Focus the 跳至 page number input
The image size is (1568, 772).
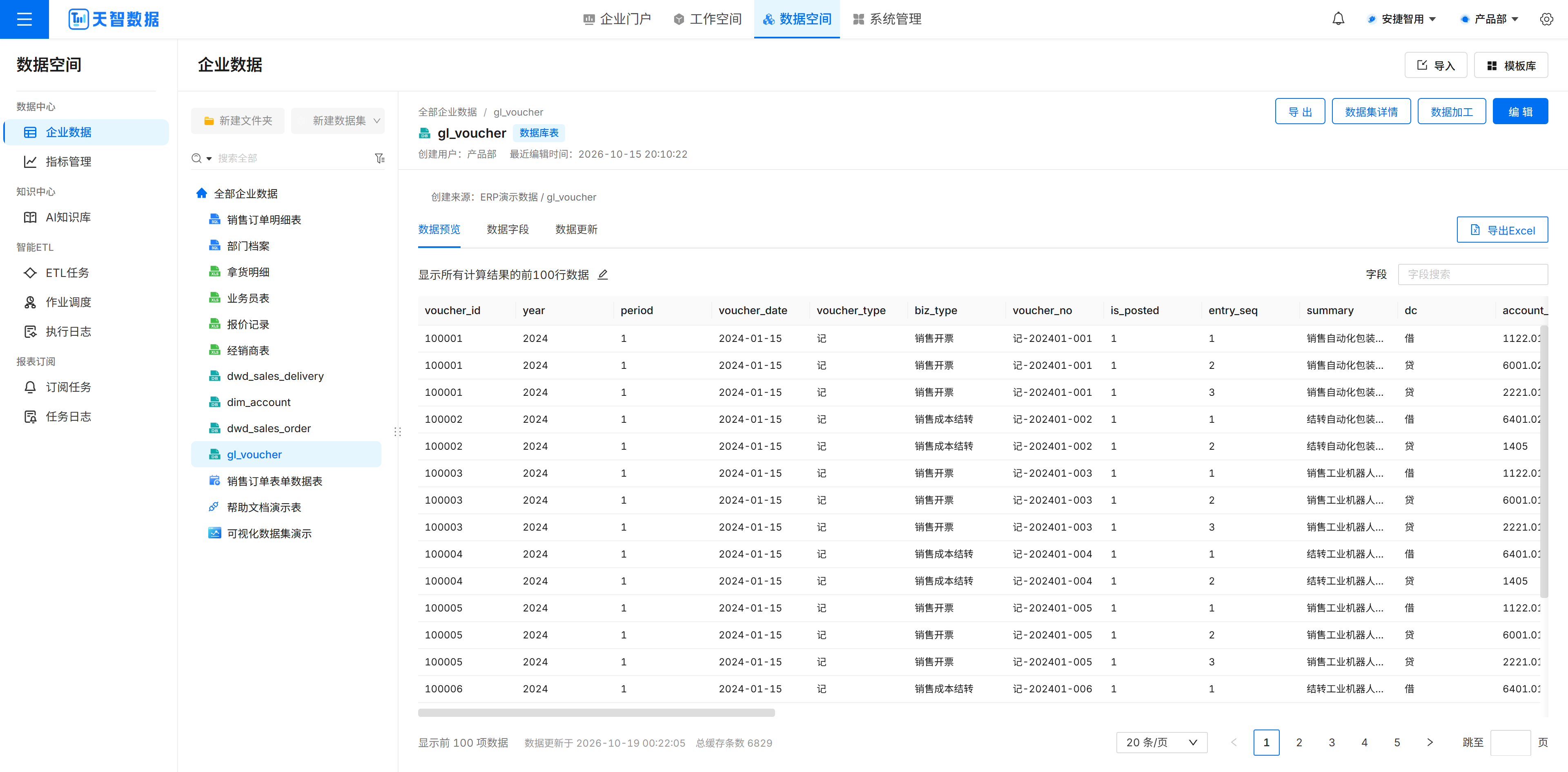[1510, 742]
